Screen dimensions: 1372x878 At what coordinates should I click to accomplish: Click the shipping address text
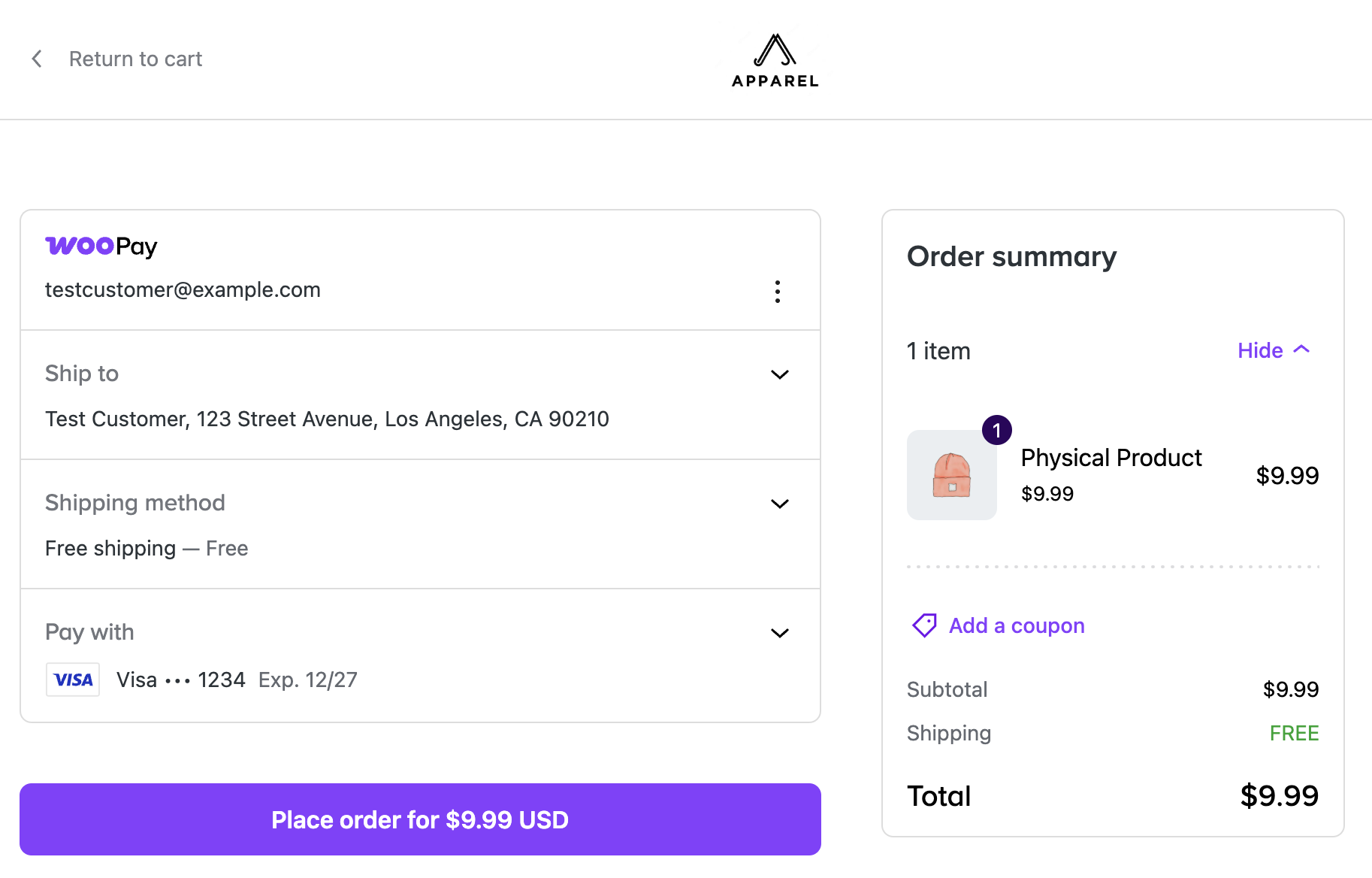pos(327,419)
